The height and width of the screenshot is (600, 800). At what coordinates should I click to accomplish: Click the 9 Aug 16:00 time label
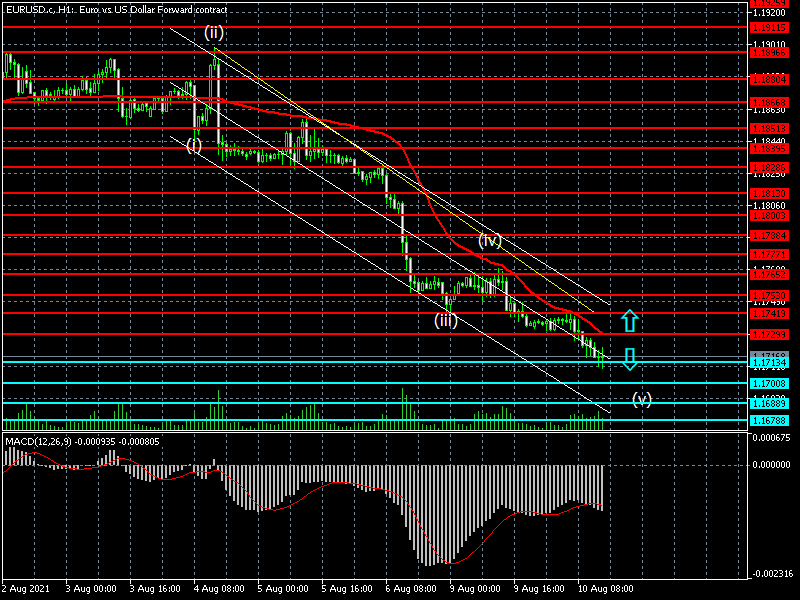click(539, 588)
